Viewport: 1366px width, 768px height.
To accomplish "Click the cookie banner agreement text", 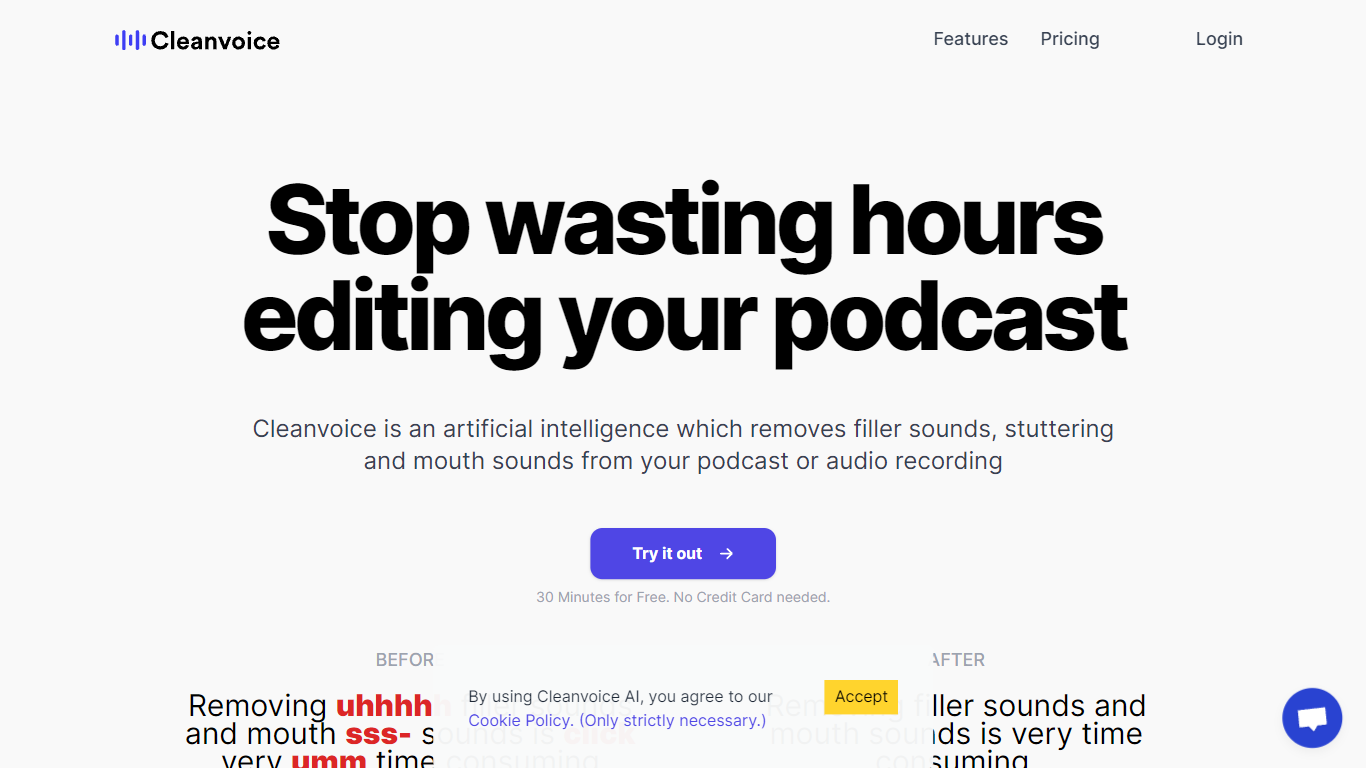I will (620, 697).
